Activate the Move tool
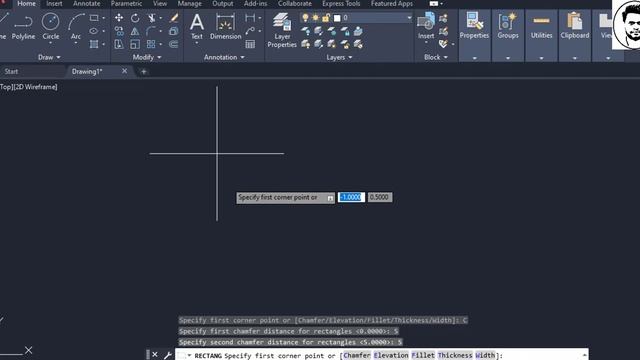The height and width of the screenshot is (360, 640). pyautogui.click(x=119, y=18)
